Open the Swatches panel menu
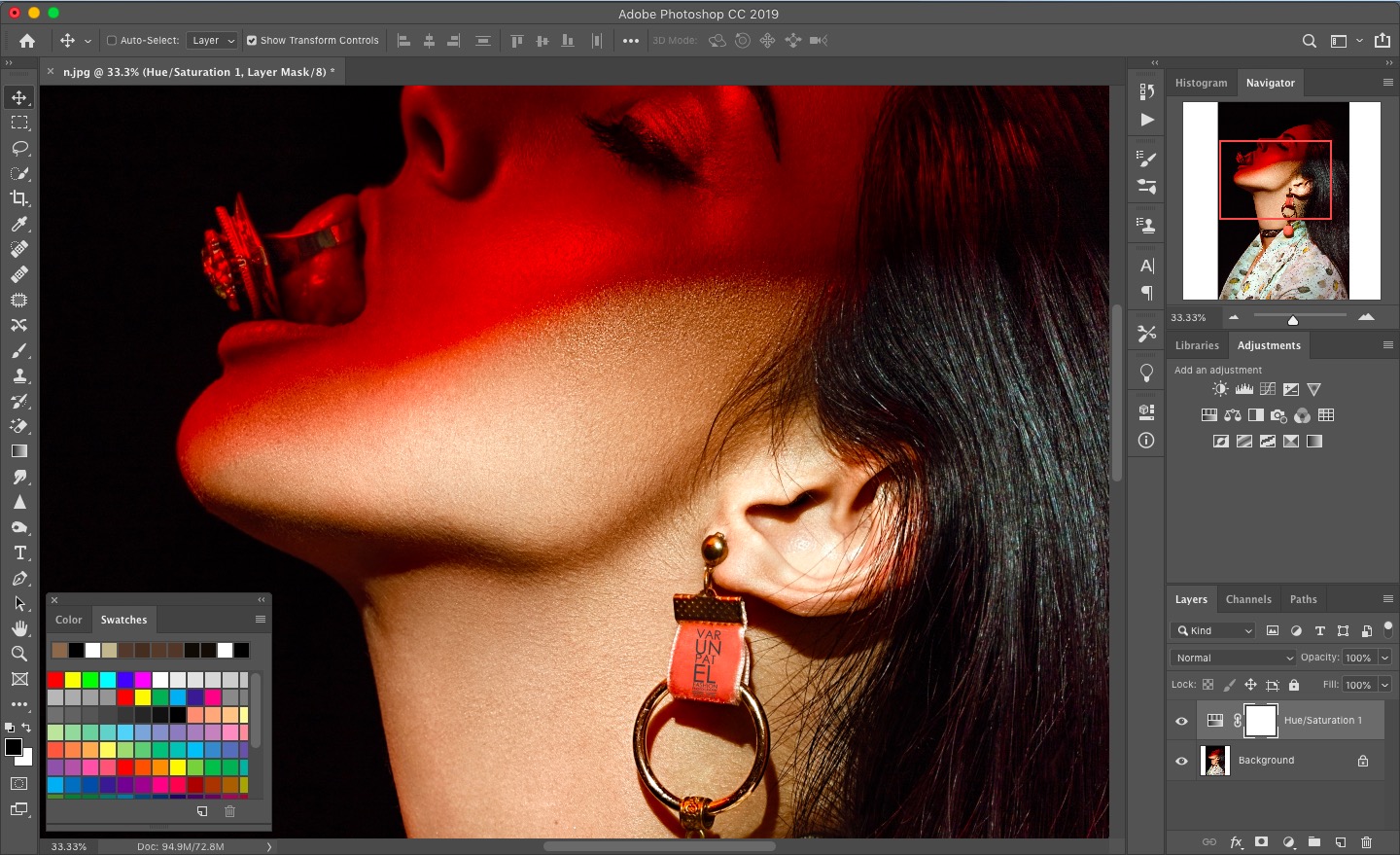 [x=261, y=620]
